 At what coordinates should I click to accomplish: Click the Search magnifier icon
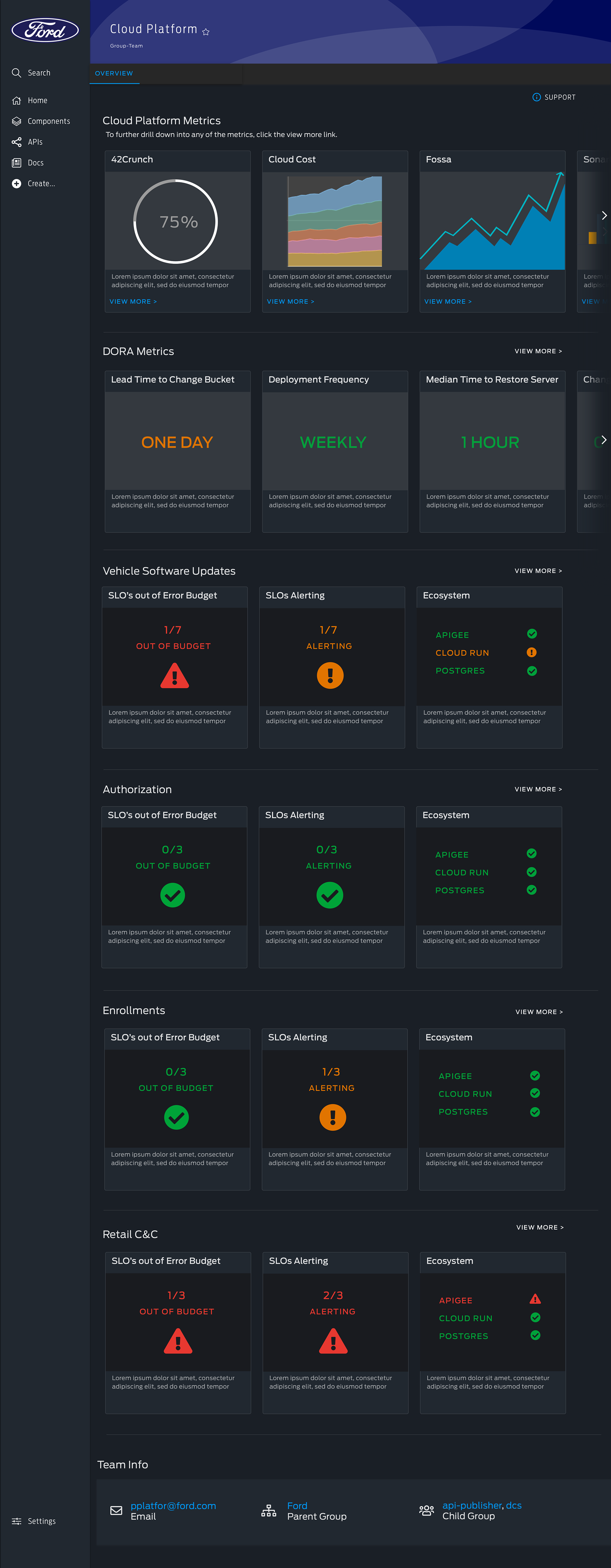[x=17, y=73]
